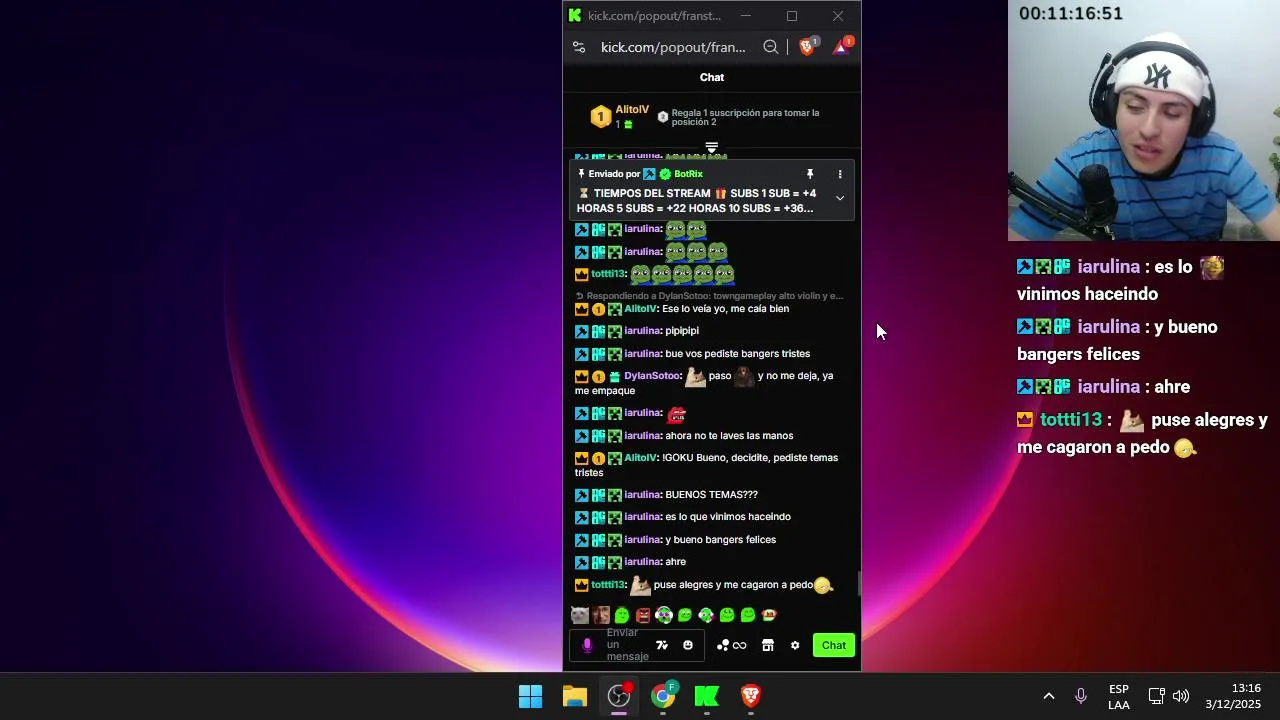Open the channel points infinity icon

pos(732,645)
